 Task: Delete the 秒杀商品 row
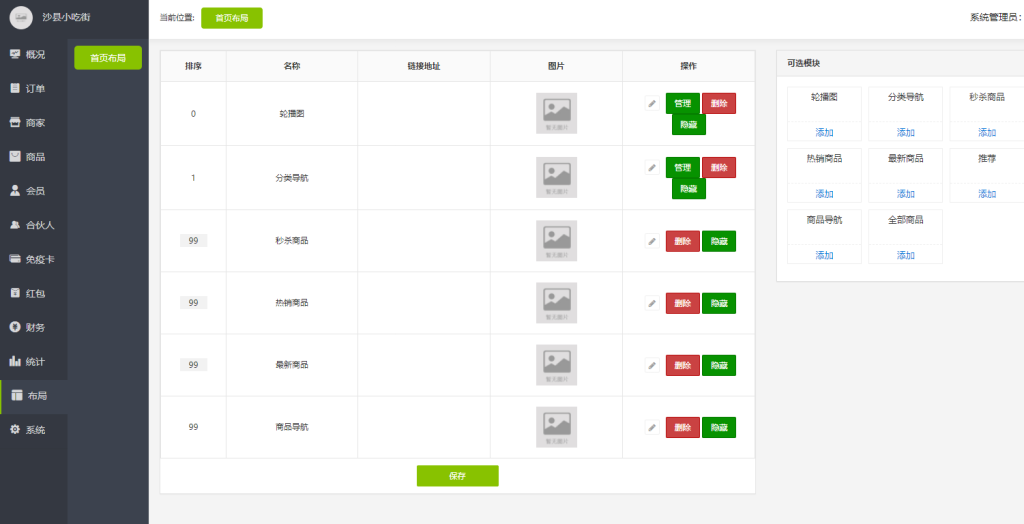pyautogui.click(x=682, y=241)
